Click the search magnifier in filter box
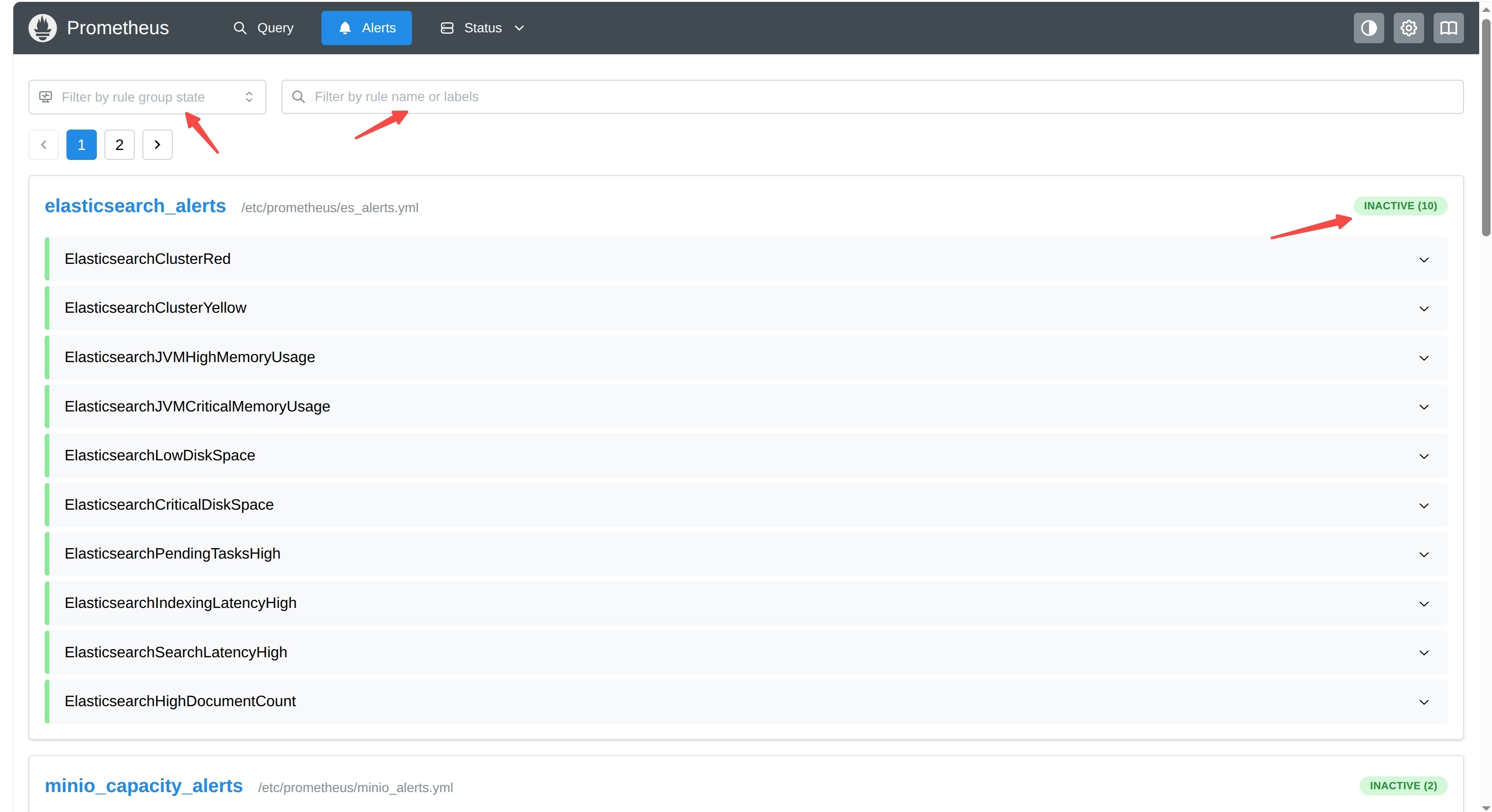 pyautogui.click(x=298, y=97)
